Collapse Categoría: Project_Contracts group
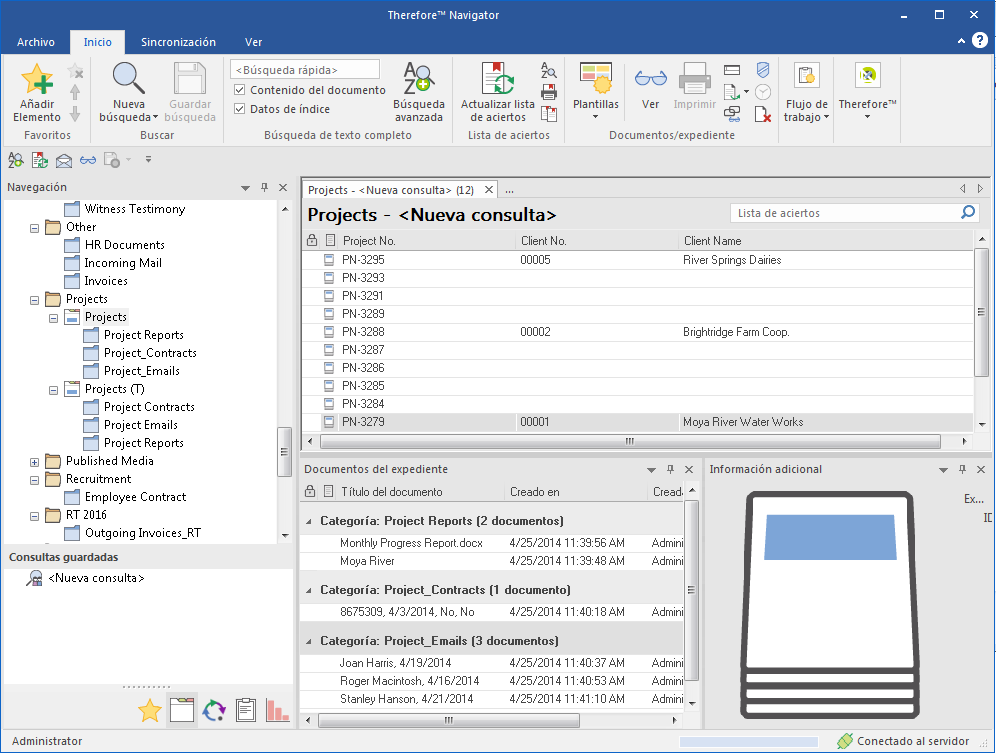Image resolution: width=996 pixels, height=754 pixels. click(309, 591)
